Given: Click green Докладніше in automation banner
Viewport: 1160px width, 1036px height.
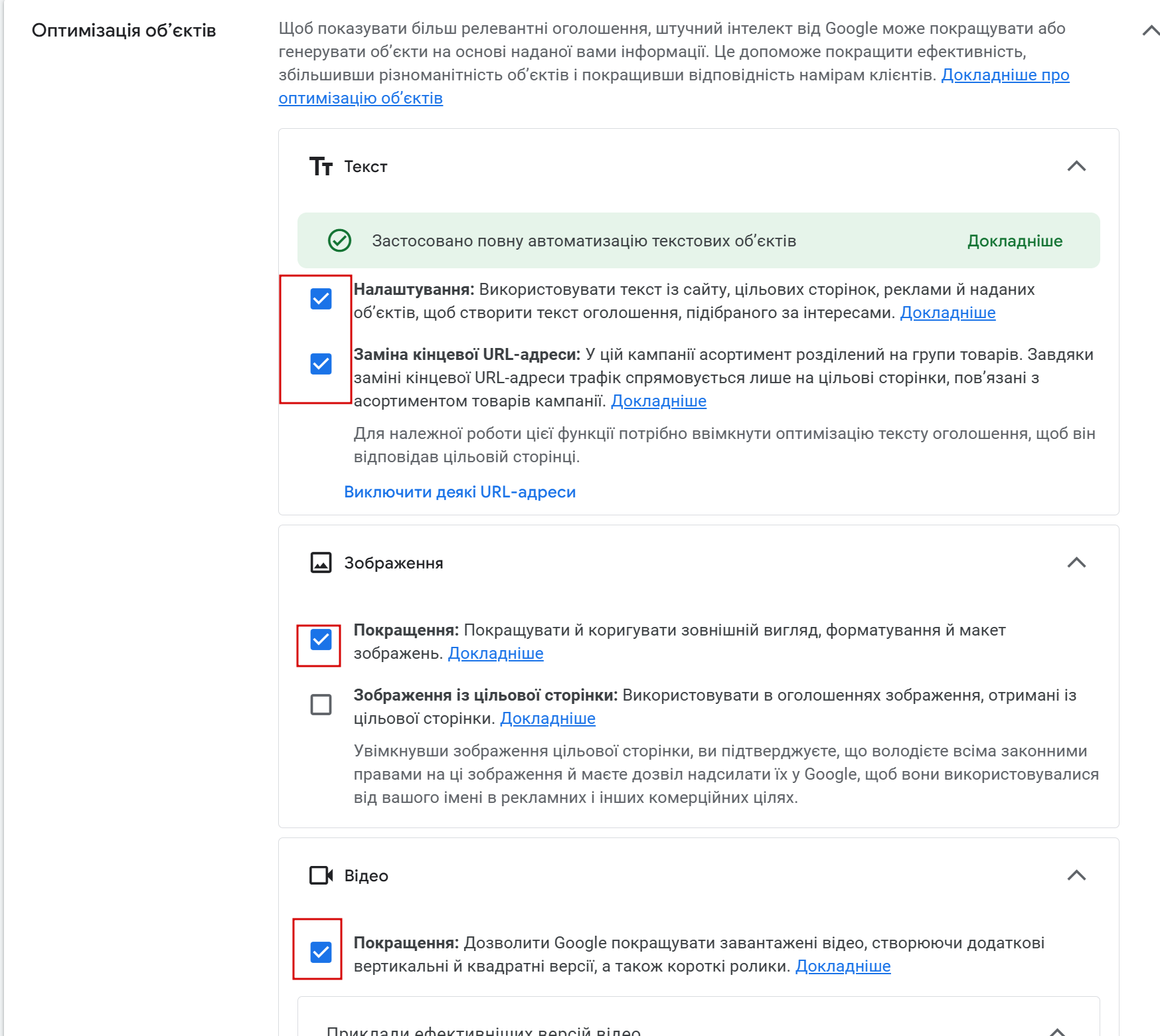Looking at the screenshot, I should click(1014, 241).
